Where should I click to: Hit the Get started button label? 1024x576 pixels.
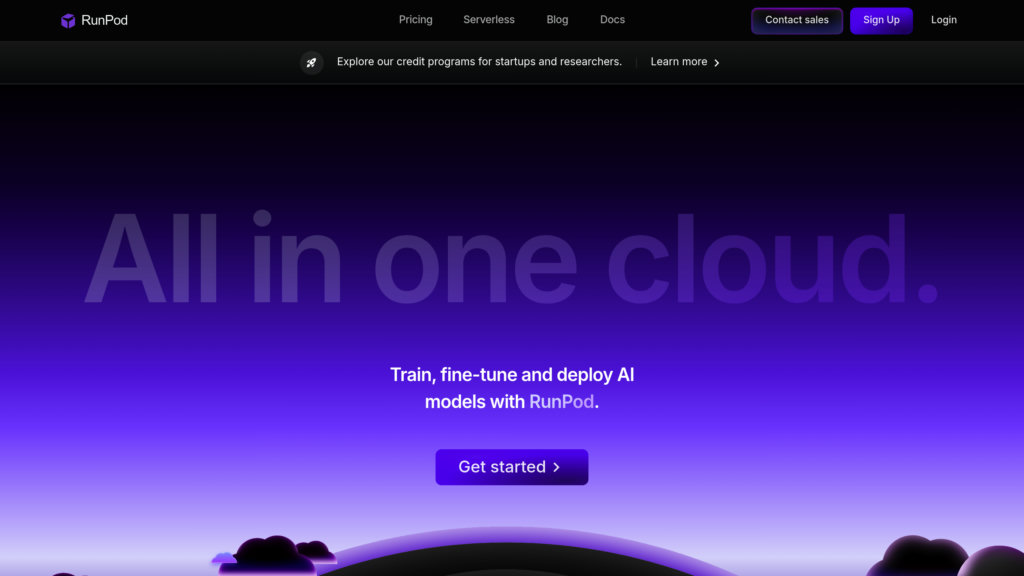click(502, 467)
